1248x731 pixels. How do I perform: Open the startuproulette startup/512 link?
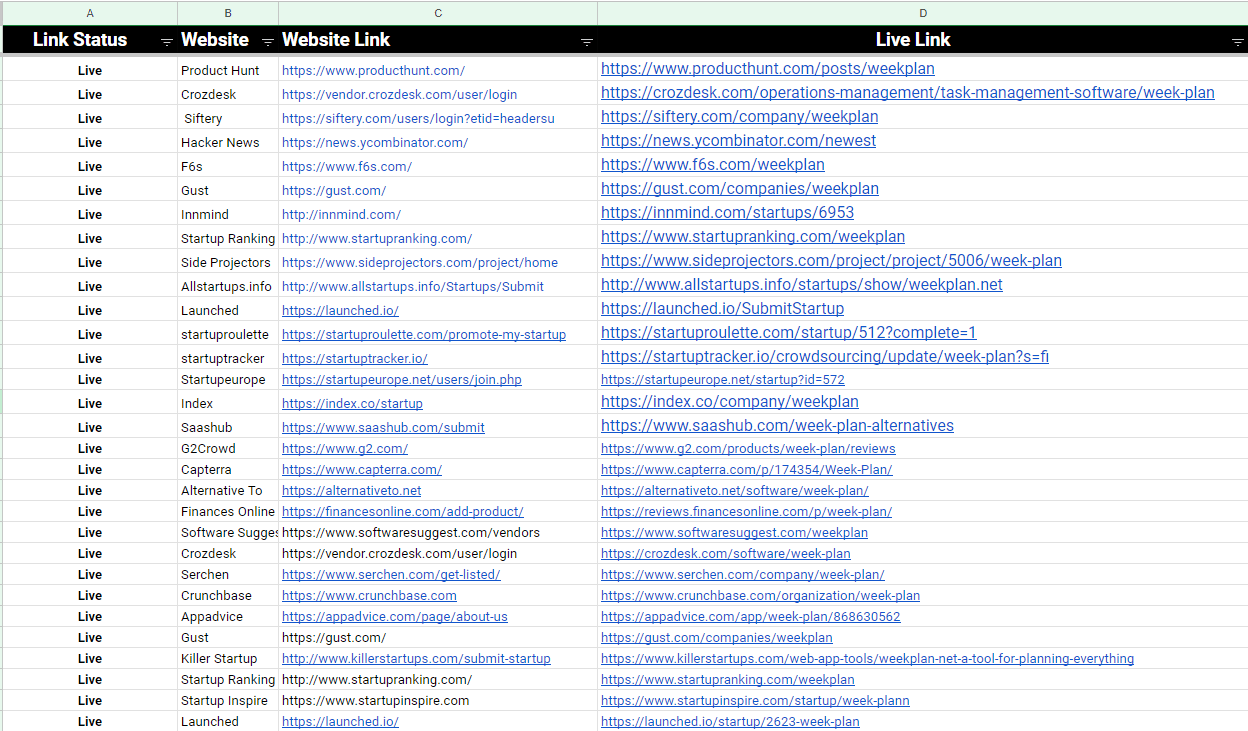point(789,333)
